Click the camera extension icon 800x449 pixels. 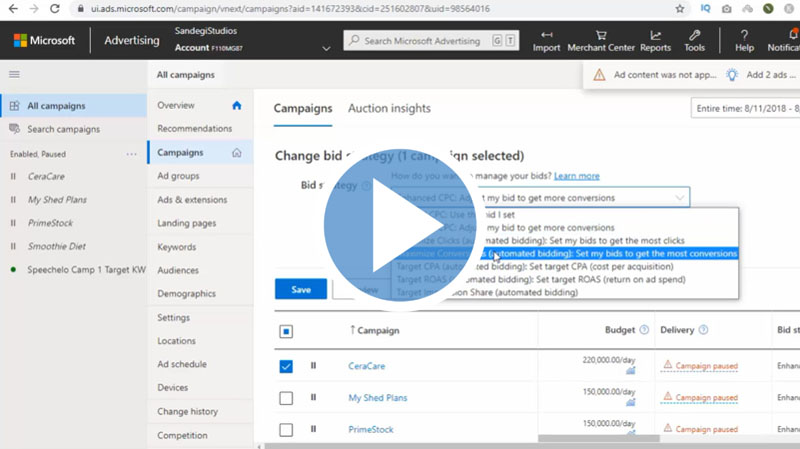pyautogui.click(x=727, y=9)
